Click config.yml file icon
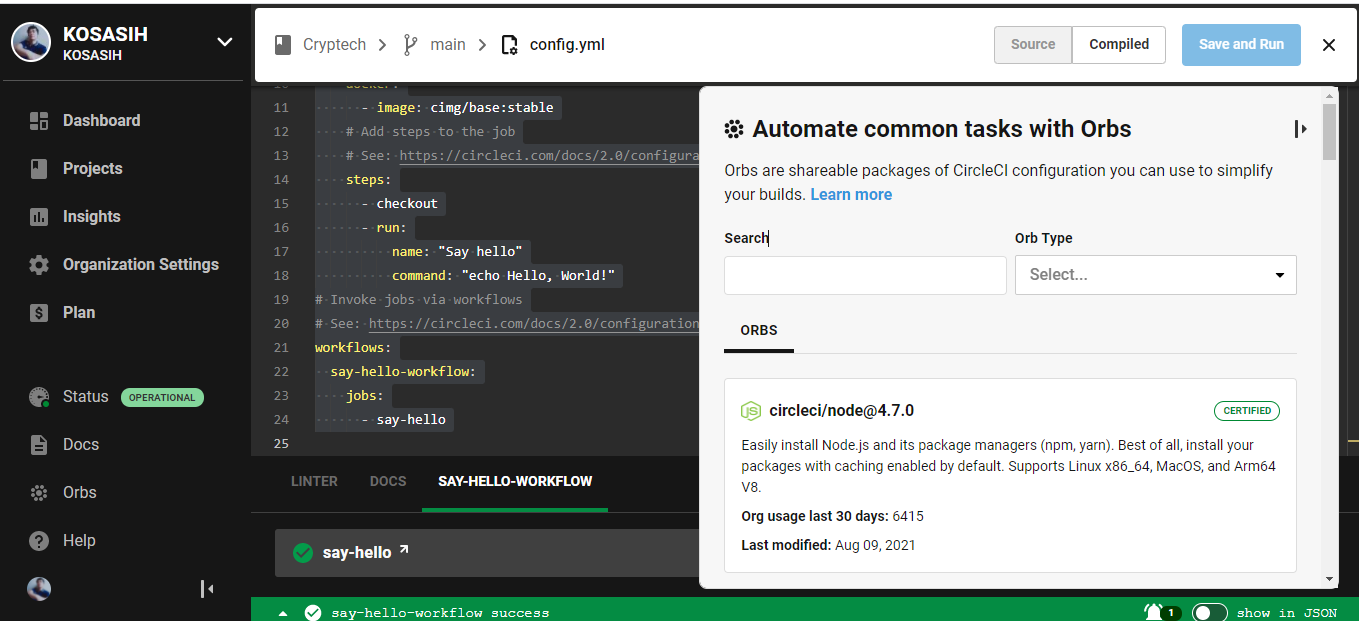 510,45
